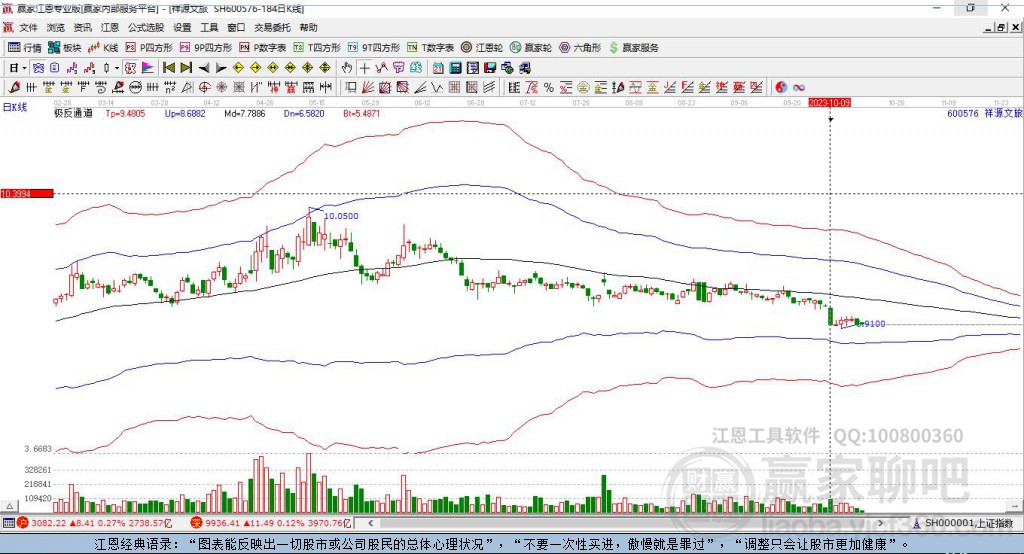Click the highlighted 2023-10-09 date marker
The height and width of the screenshot is (554, 1024).
[829, 103]
